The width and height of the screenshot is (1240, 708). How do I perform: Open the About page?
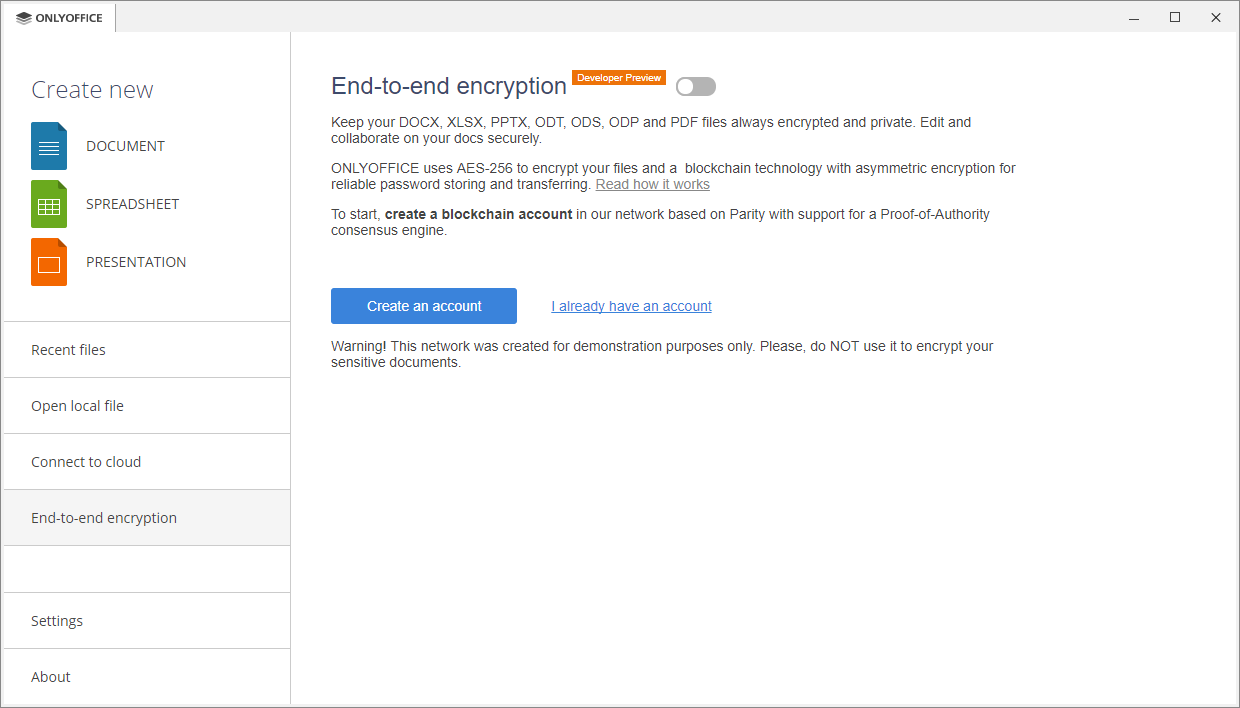click(x=51, y=677)
